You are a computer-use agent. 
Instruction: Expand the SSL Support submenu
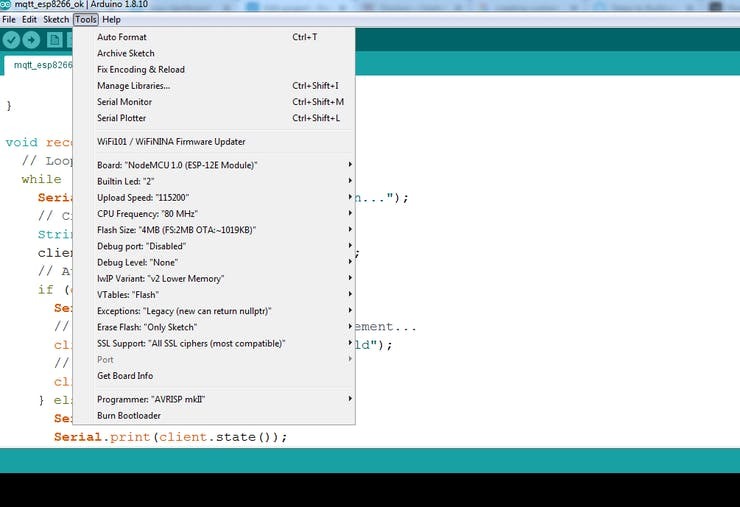[213, 343]
